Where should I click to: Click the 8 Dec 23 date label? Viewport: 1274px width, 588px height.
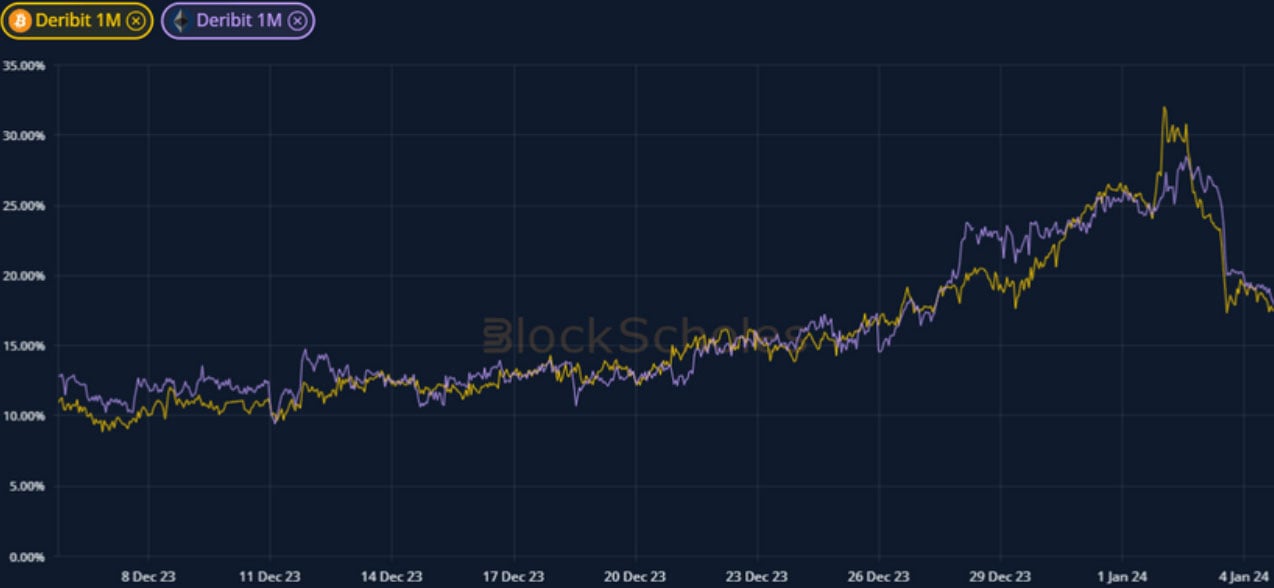point(148,576)
